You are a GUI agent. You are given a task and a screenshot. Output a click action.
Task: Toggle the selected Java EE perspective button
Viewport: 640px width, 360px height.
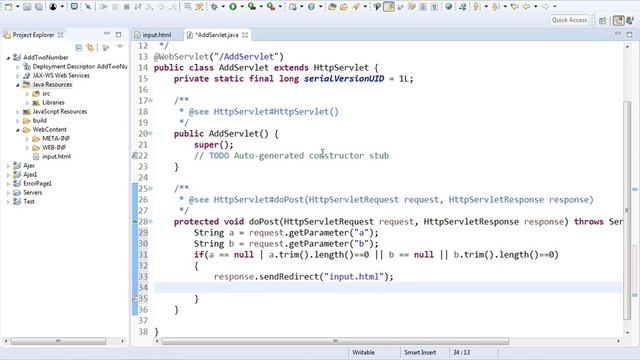pyautogui.click(x=618, y=20)
